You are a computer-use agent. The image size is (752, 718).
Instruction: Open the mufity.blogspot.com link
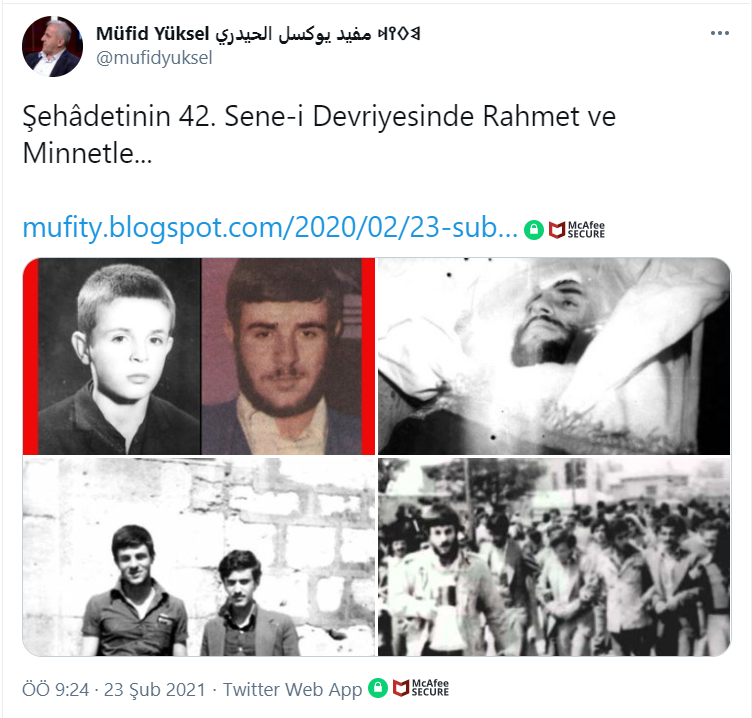point(270,227)
